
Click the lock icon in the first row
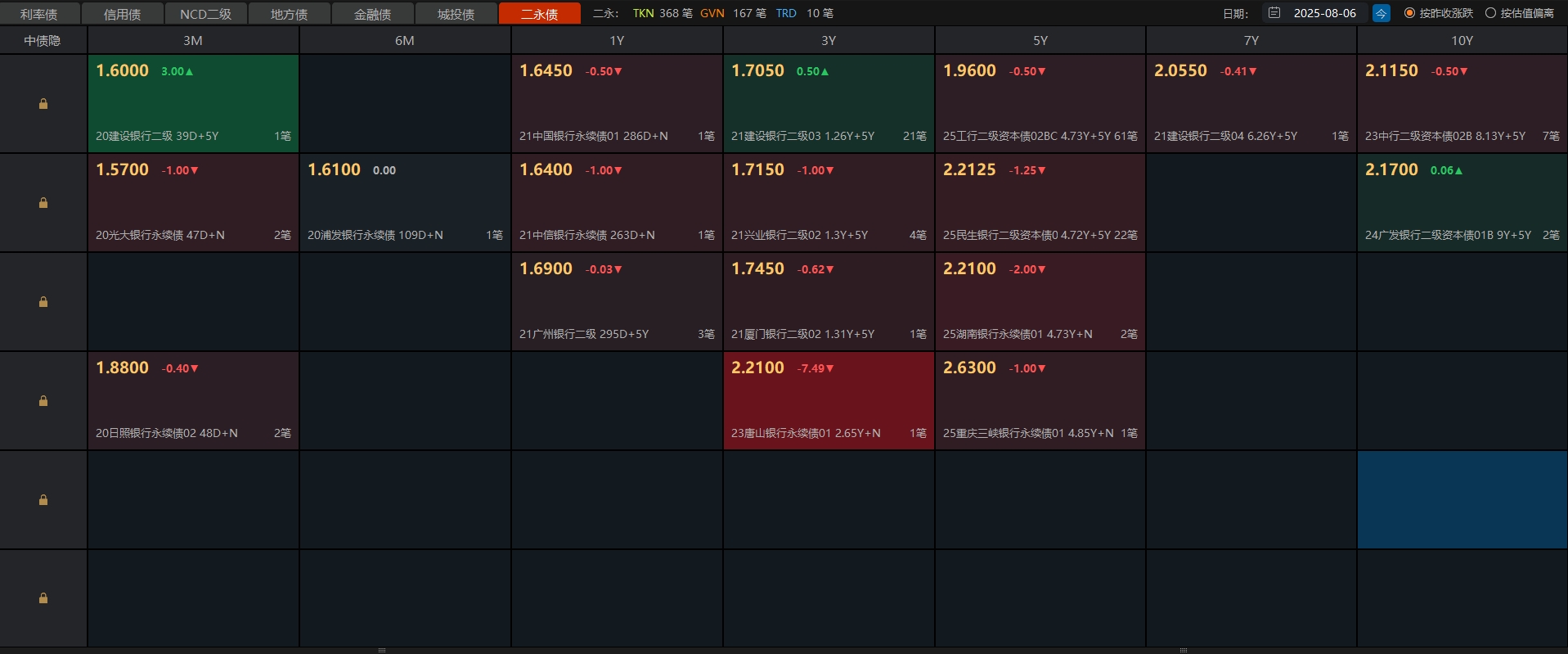[43, 104]
